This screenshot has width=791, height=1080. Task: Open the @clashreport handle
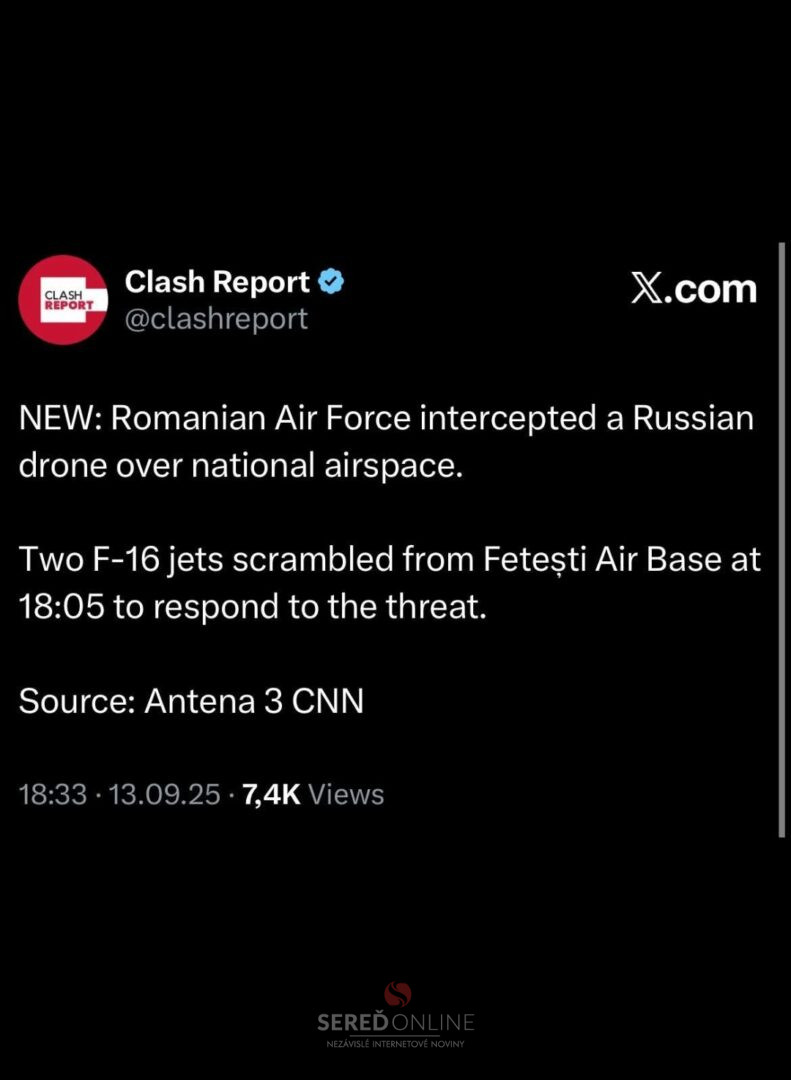tap(216, 319)
